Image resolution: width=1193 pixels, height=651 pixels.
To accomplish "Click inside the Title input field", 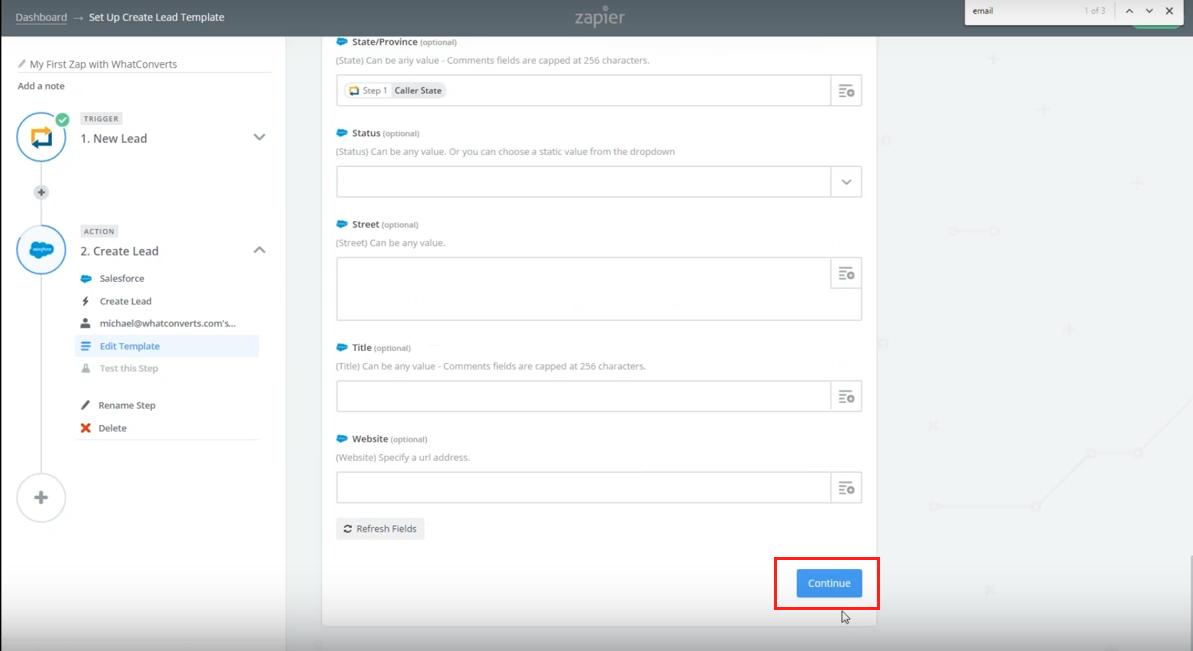I will (584, 396).
